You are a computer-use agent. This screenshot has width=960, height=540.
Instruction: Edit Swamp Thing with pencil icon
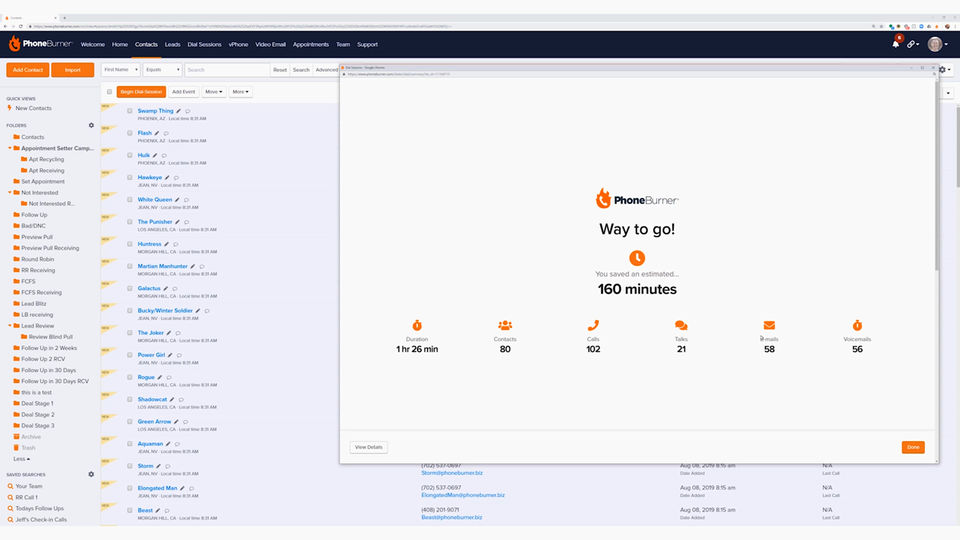[178, 111]
